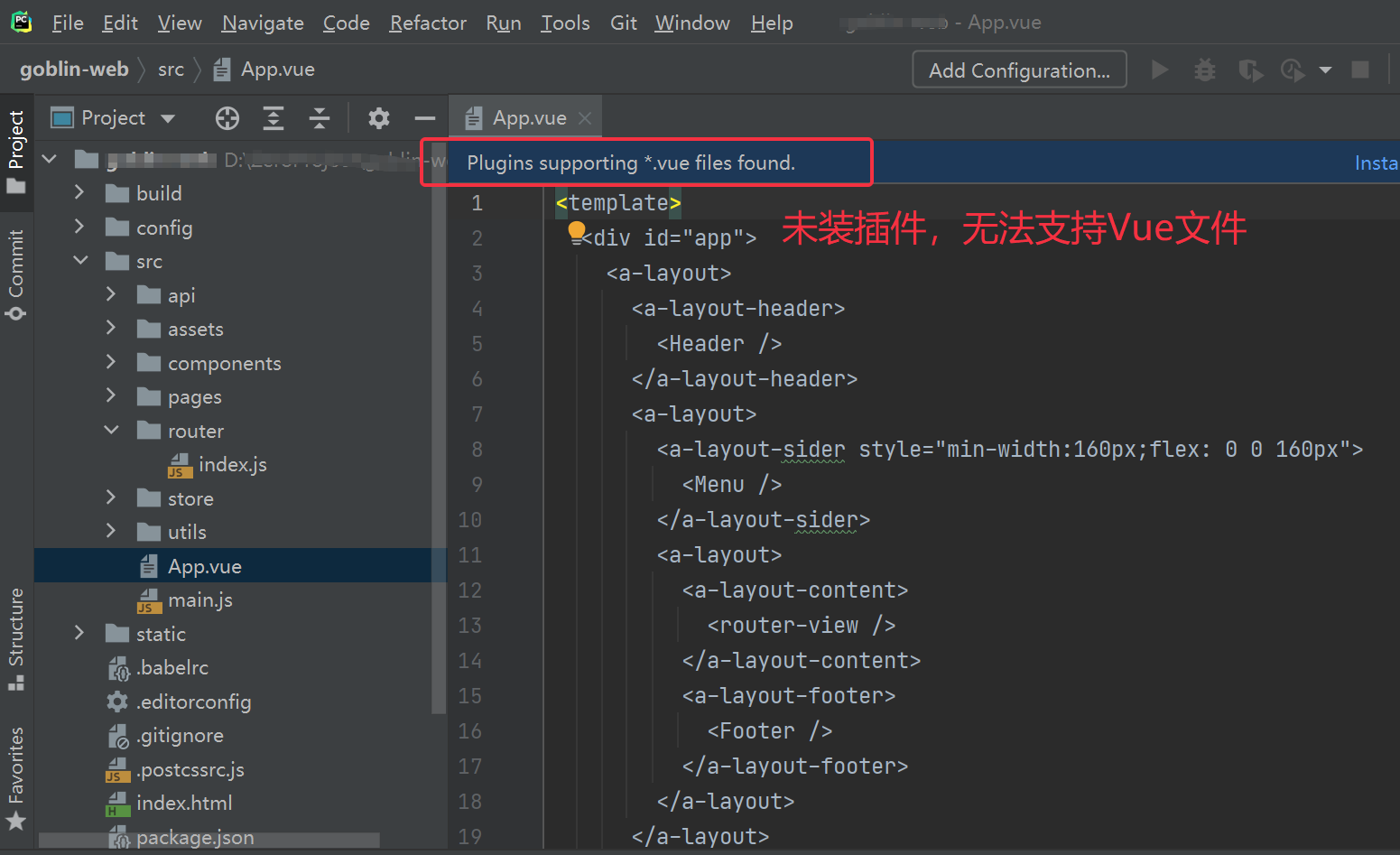
Task: Open the Help menu
Action: pos(772,23)
